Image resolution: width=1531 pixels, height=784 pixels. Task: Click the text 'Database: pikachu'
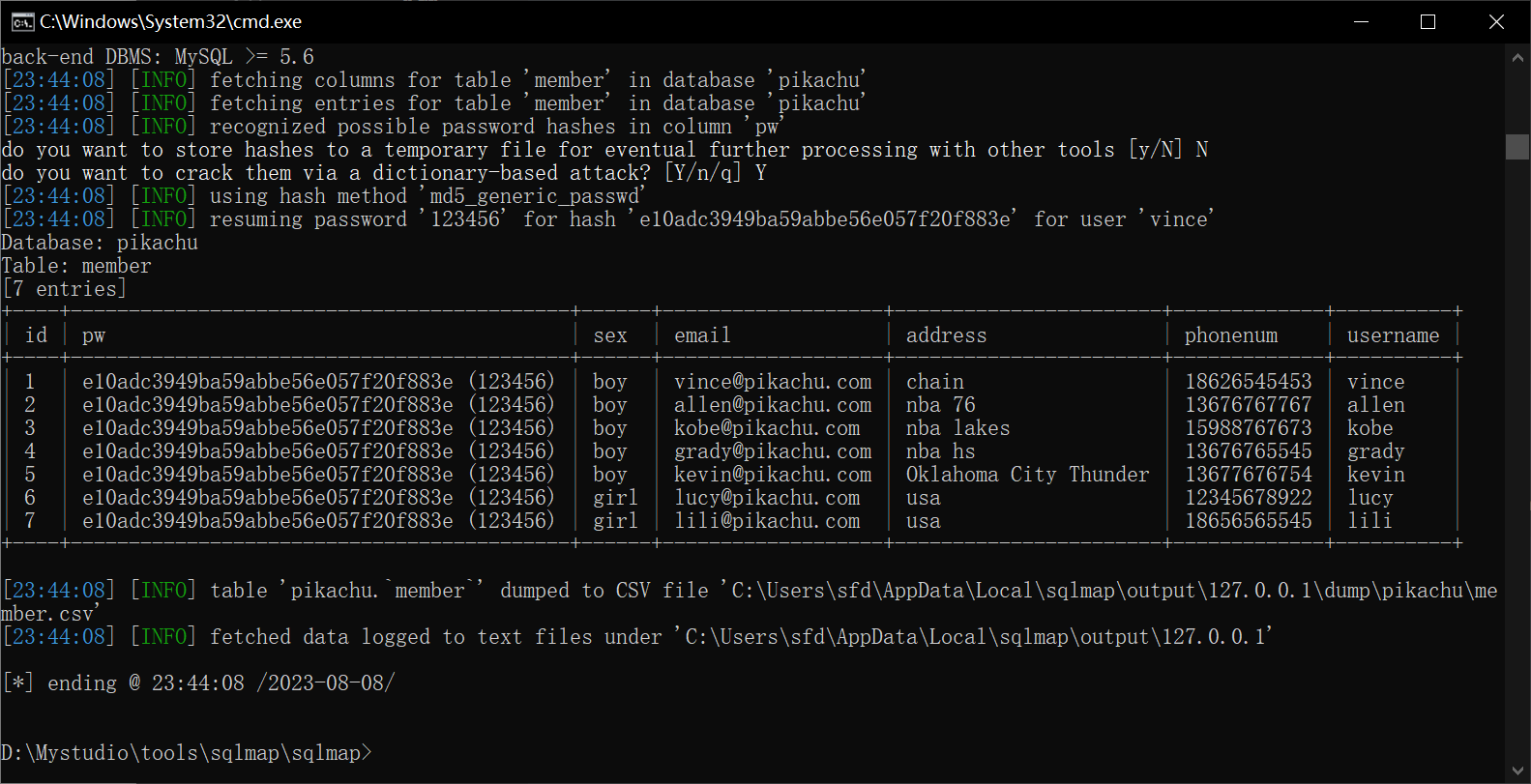pyautogui.click(x=100, y=243)
